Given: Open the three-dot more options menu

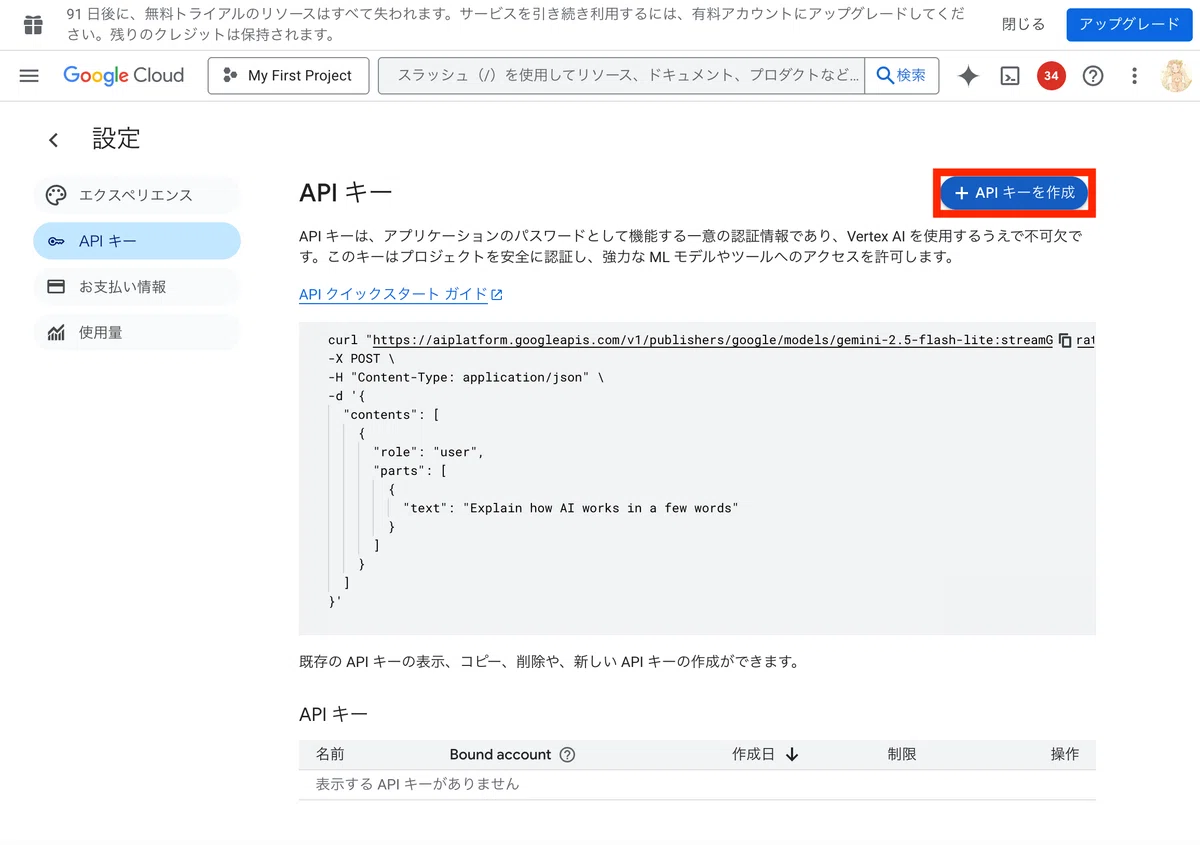Looking at the screenshot, I should (x=1134, y=76).
